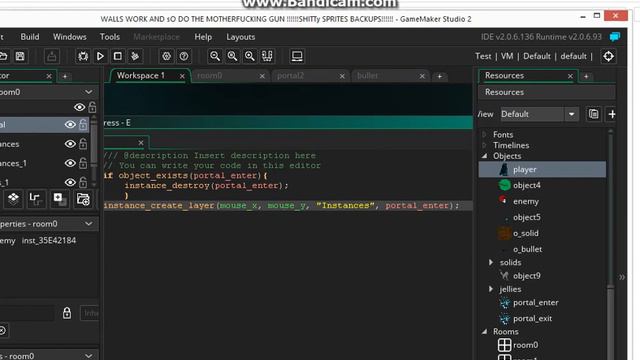The image size is (640, 360).
Task: Select the o_bullet object
Action: tap(527, 249)
